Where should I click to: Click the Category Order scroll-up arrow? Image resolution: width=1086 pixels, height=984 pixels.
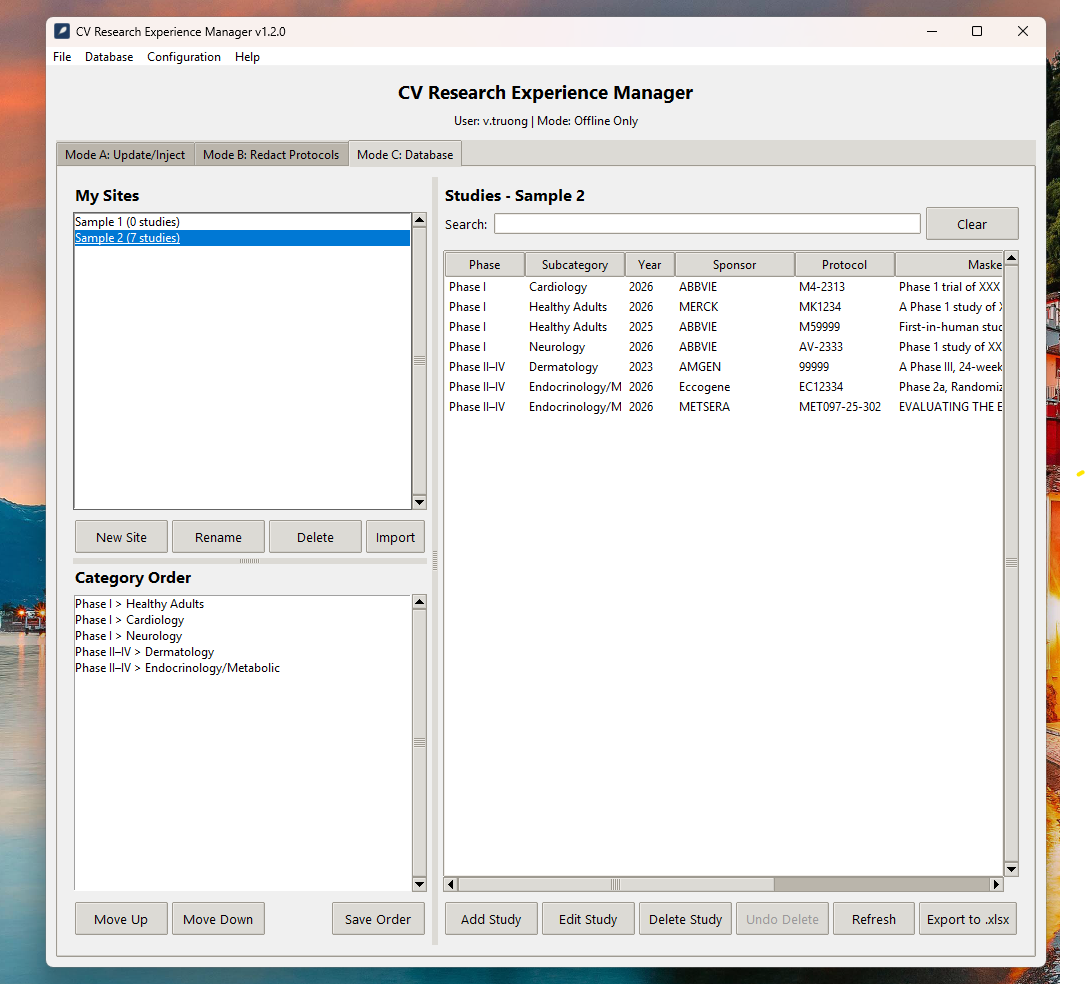419,602
